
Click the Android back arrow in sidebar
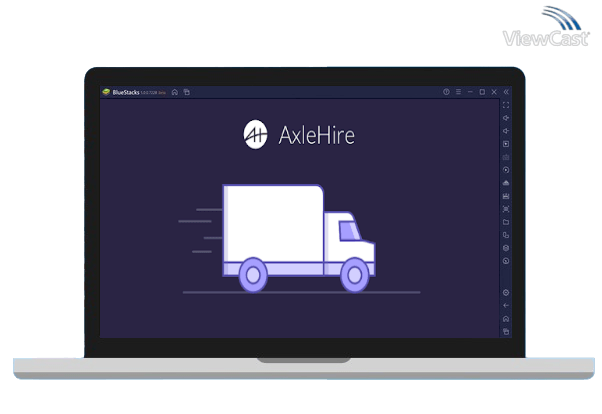(506, 306)
